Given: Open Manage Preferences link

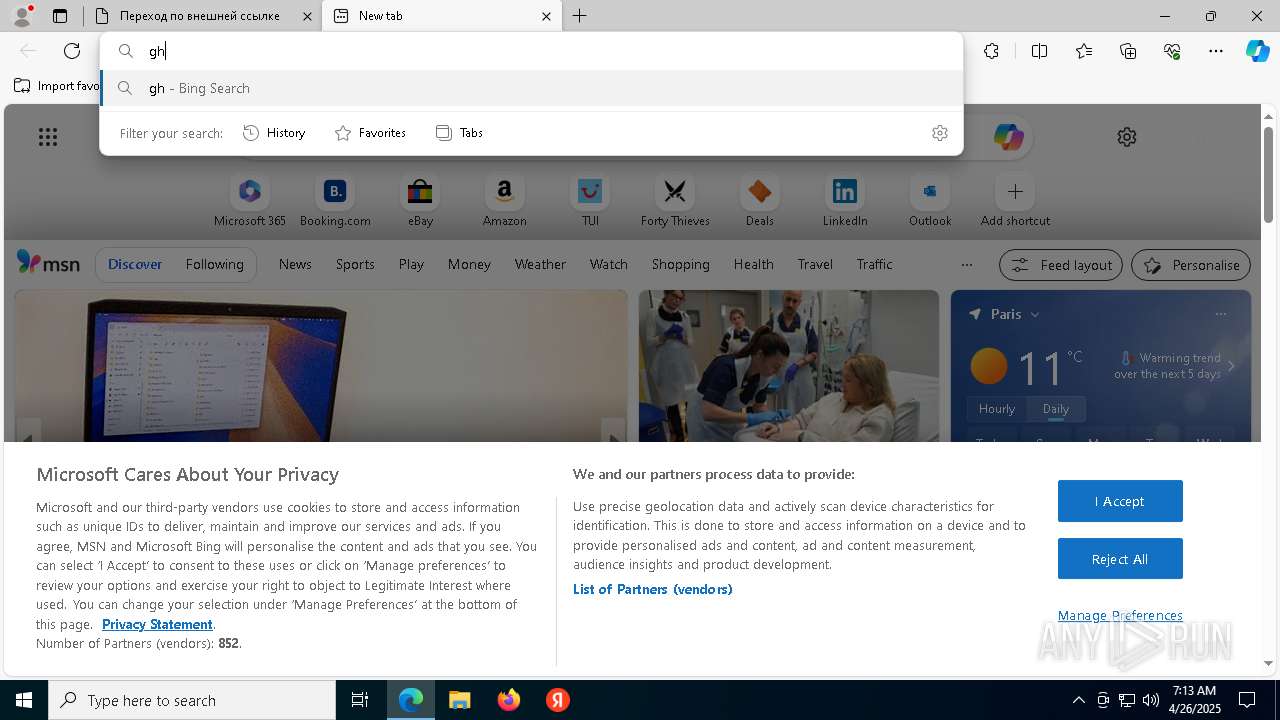Looking at the screenshot, I should (x=1120, y=615).
